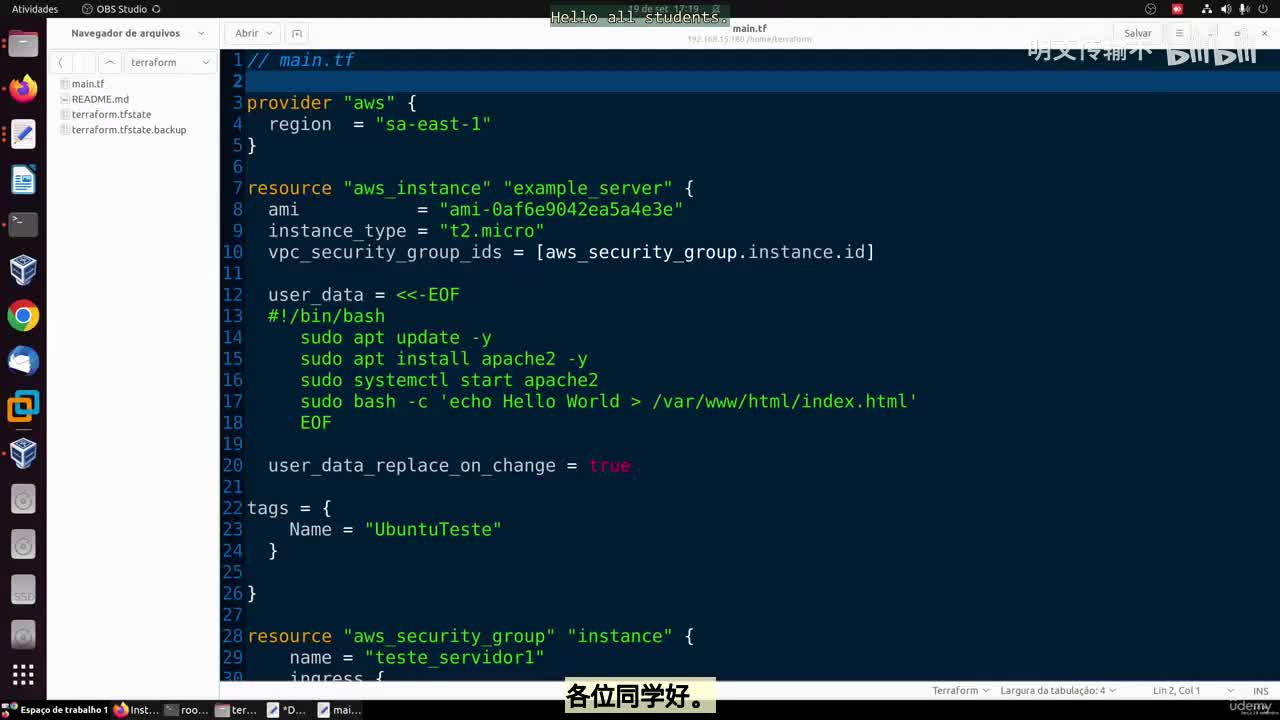Create a new document tab

[297, 33]
